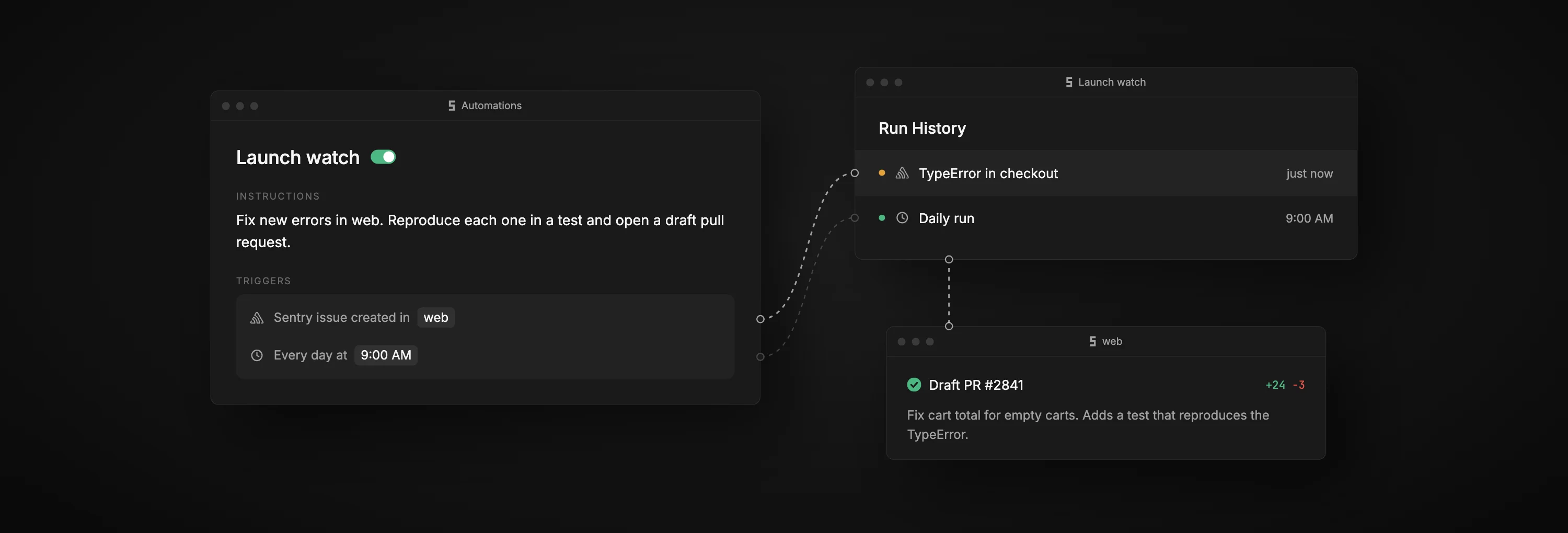
Task: Click the connector node below Run History panel
Action: click(x=949, y=260)
